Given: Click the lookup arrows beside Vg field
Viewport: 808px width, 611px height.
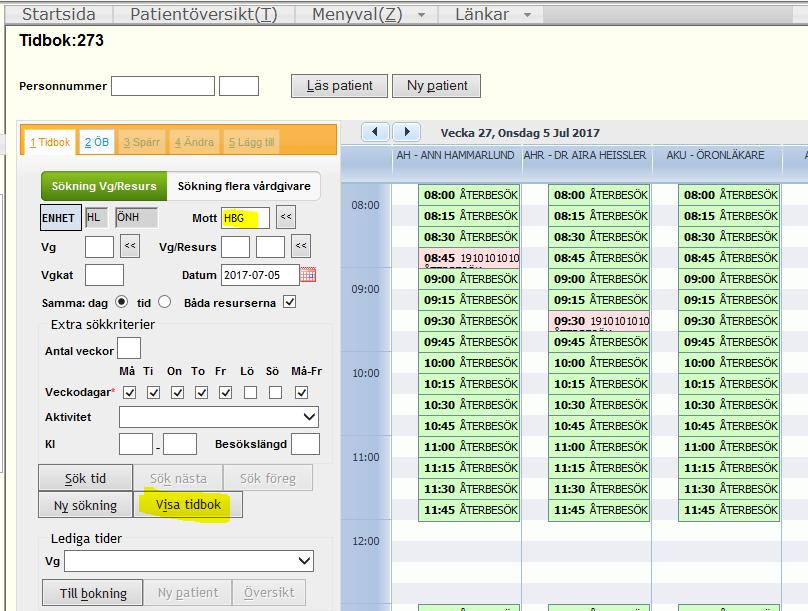Looking at the screenshot, I should pos(130,246).
